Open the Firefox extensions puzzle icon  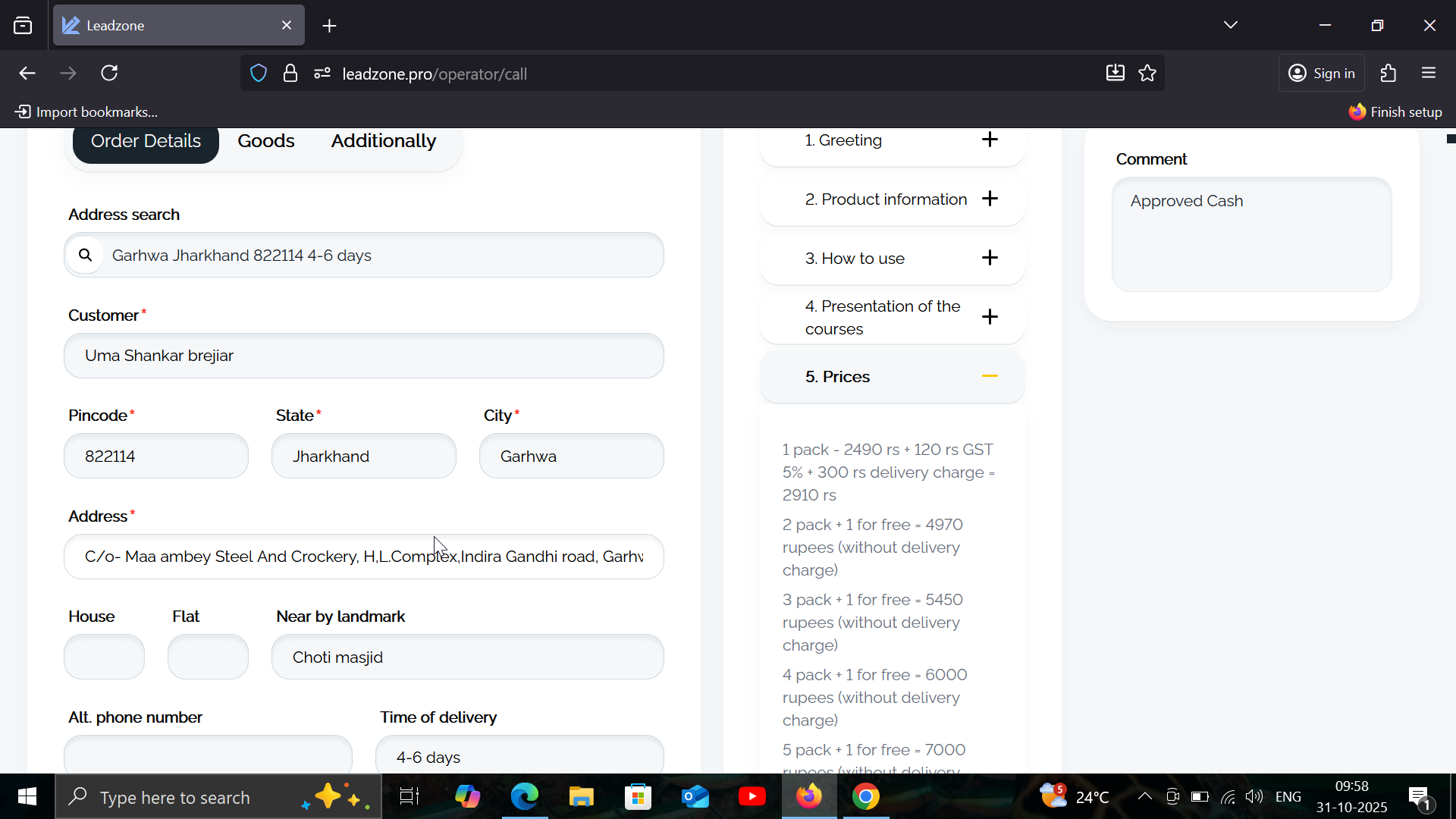pyautogui.click(x=1389, y=74)
